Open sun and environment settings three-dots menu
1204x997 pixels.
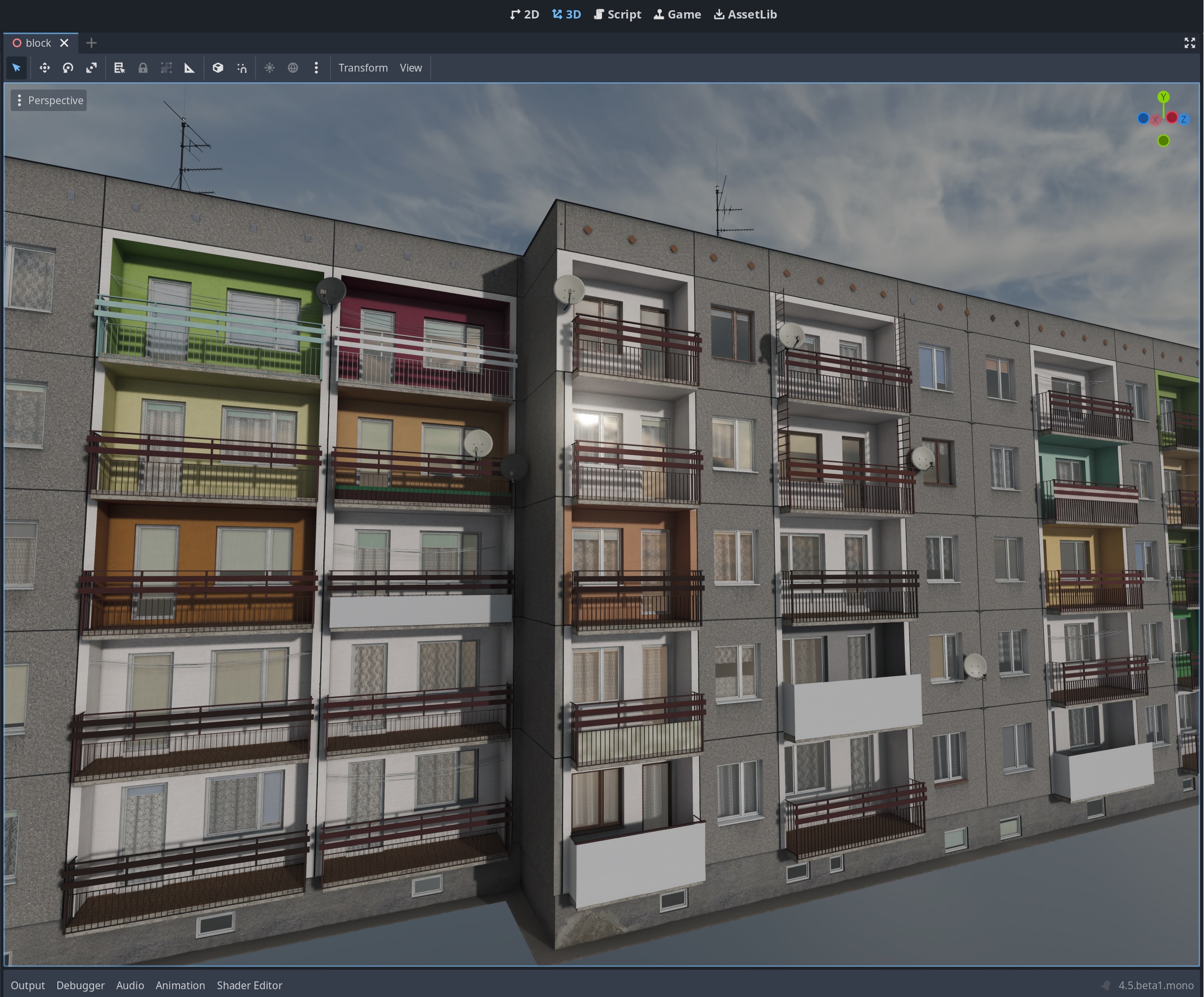click(316, 68)
